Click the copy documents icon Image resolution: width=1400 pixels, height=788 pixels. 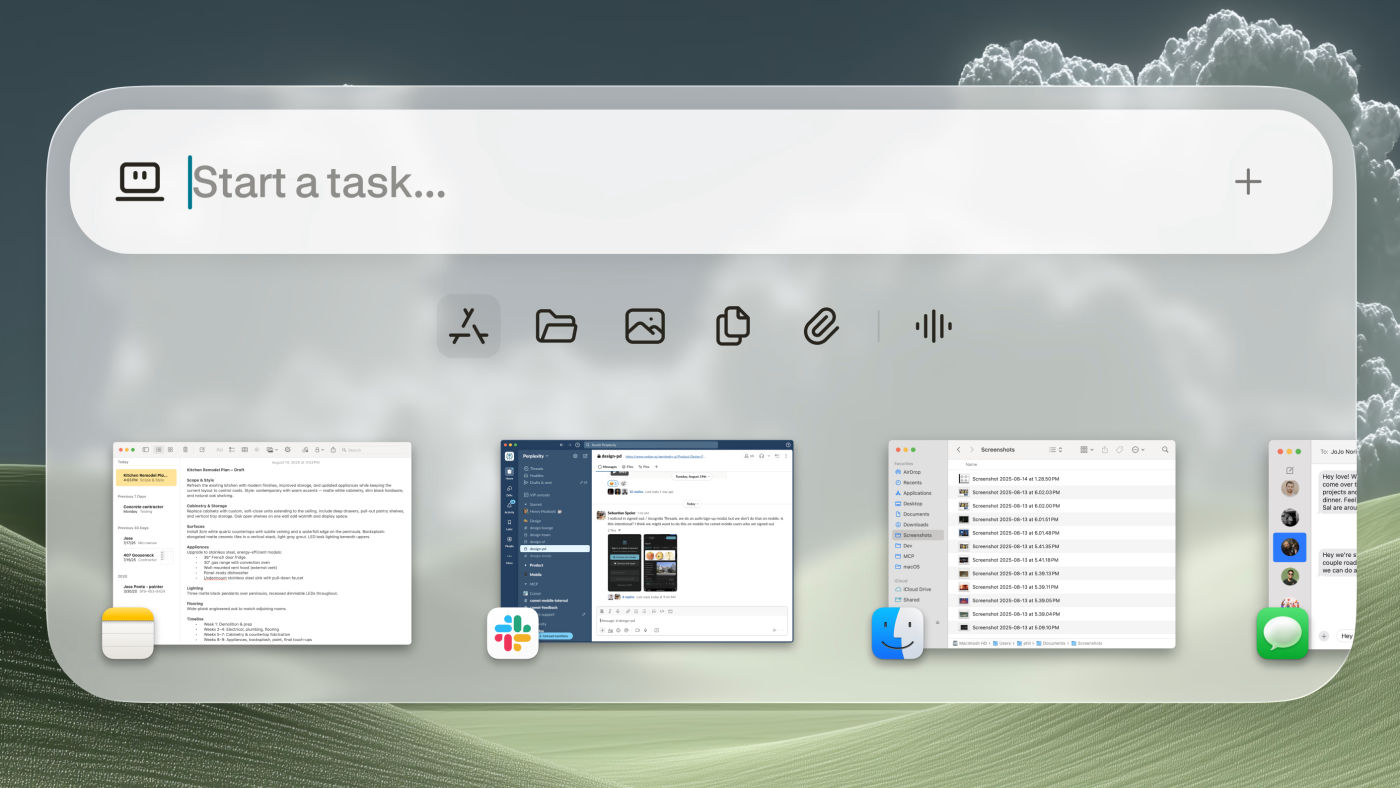pyautogui.click(x=733, y=326)
